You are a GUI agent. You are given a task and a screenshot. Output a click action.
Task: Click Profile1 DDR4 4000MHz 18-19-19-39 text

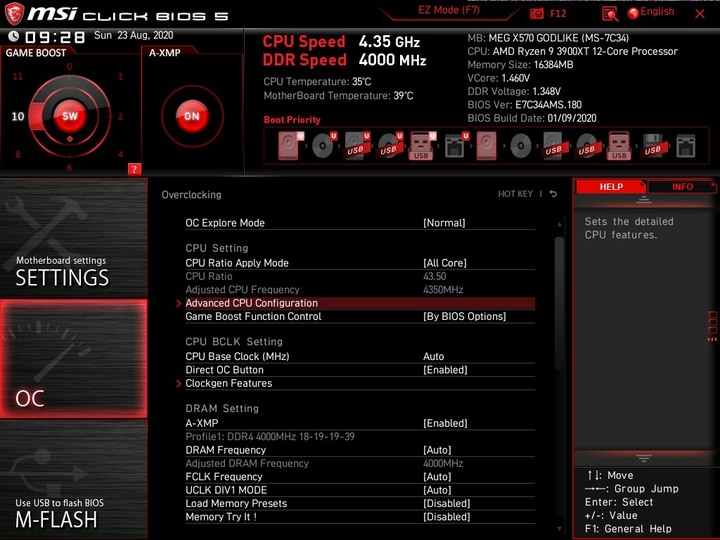click(x=270, y=436)
